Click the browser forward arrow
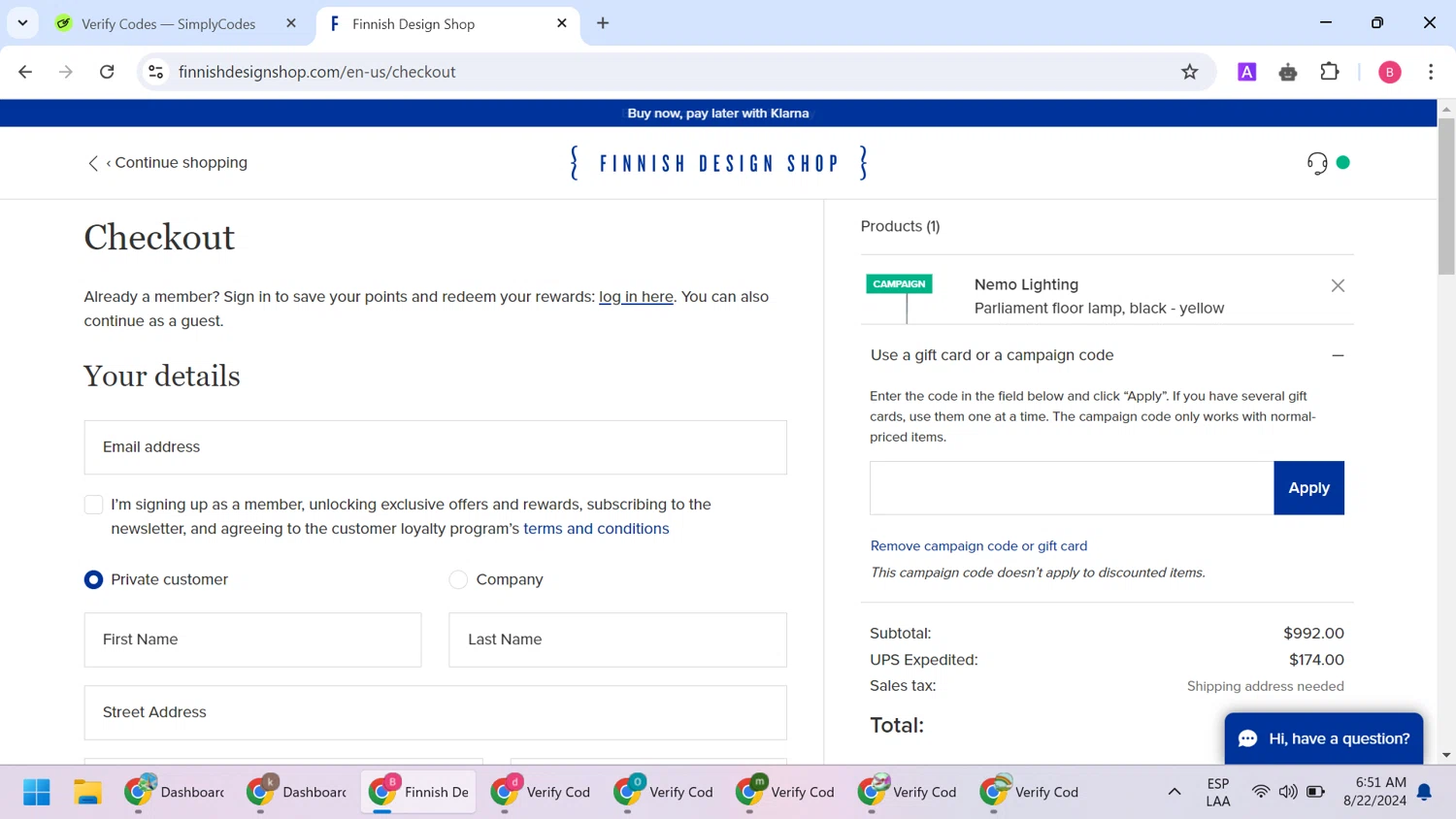This screenshot has width=1456, height=819. pyautogui.click(x=66, y=72)
